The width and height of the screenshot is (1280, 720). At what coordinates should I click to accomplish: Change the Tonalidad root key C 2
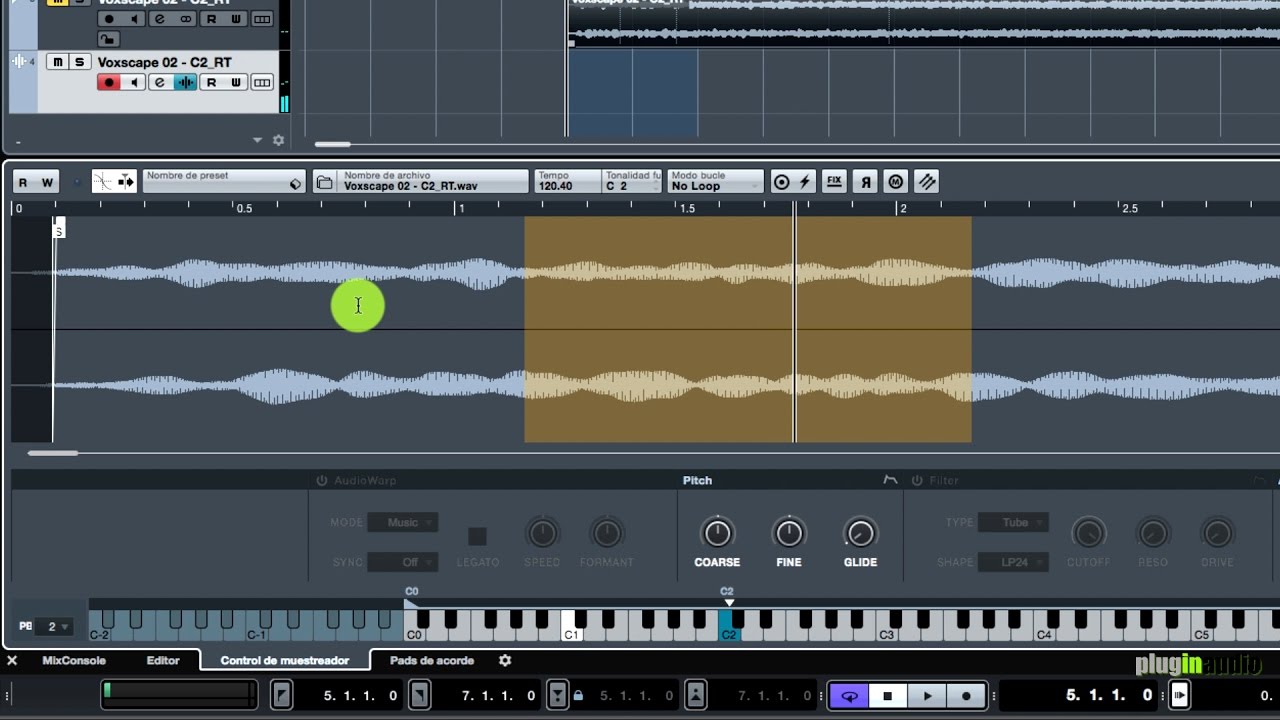632,181
